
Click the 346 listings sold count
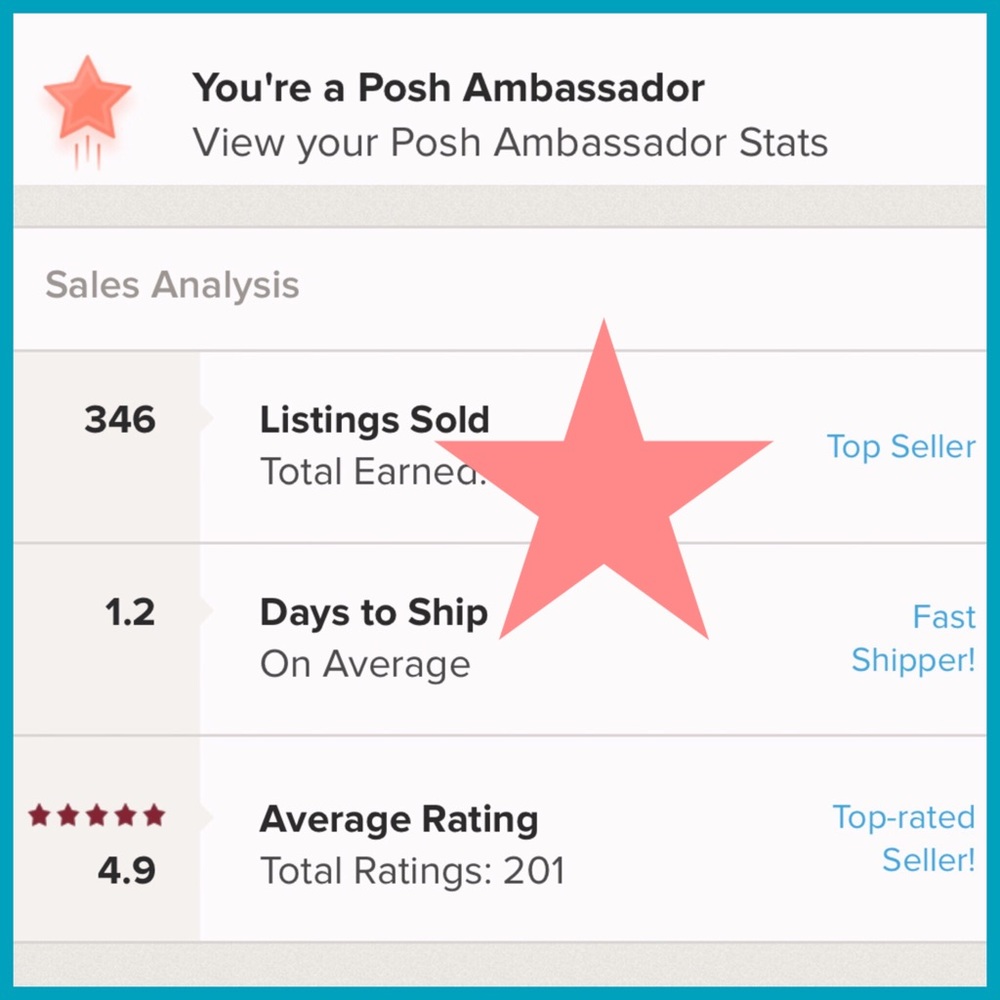click(x=120, y=420)
